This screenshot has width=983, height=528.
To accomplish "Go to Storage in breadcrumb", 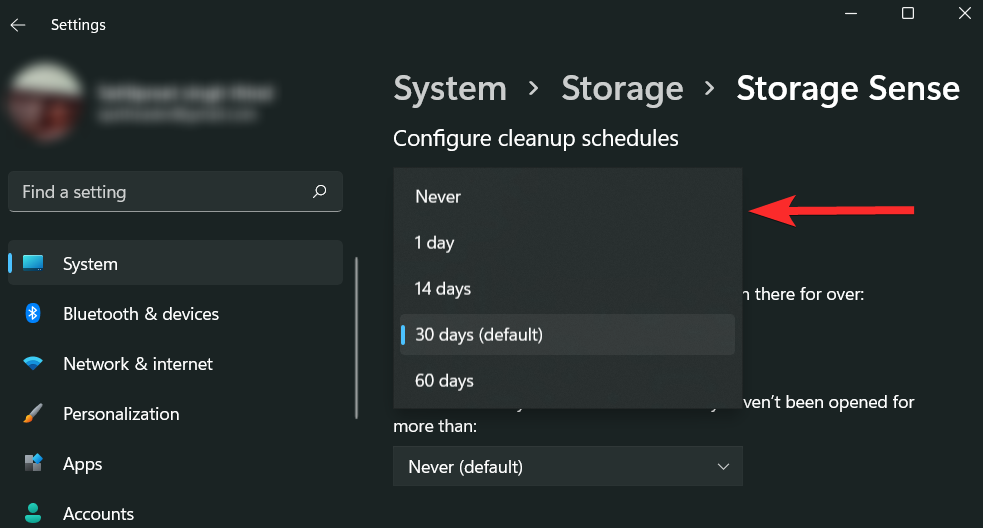I will point(622,89).
